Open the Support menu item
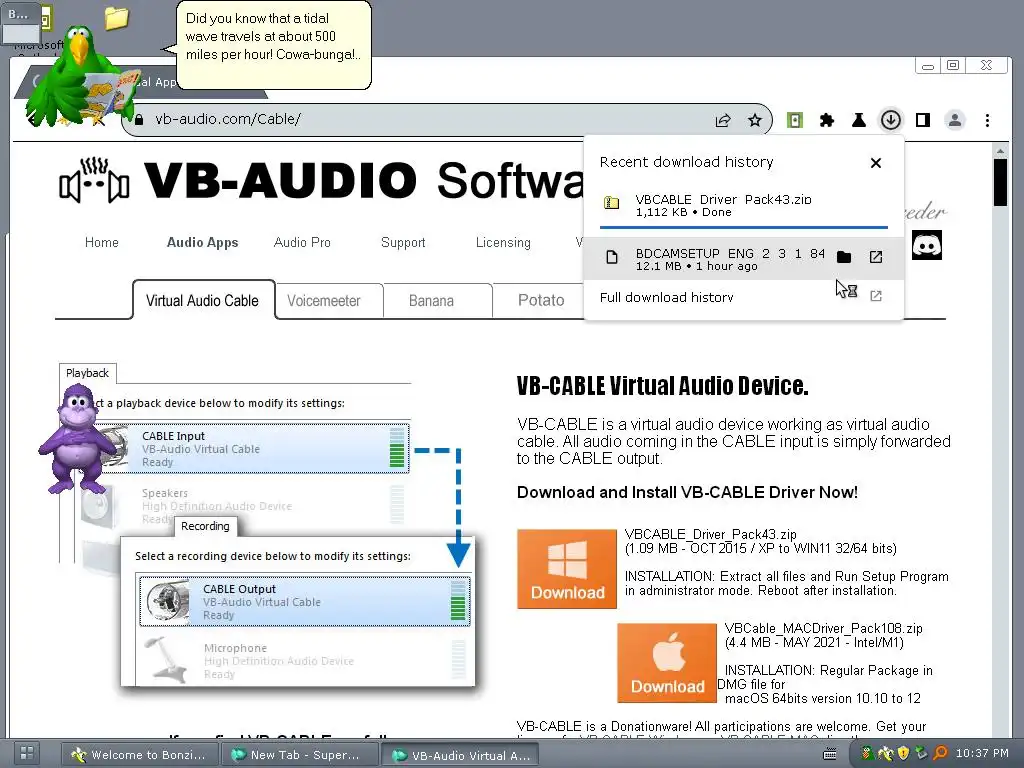Image resolution: width=1024 pixels, height=768 pixels. [x=403, y=242]
